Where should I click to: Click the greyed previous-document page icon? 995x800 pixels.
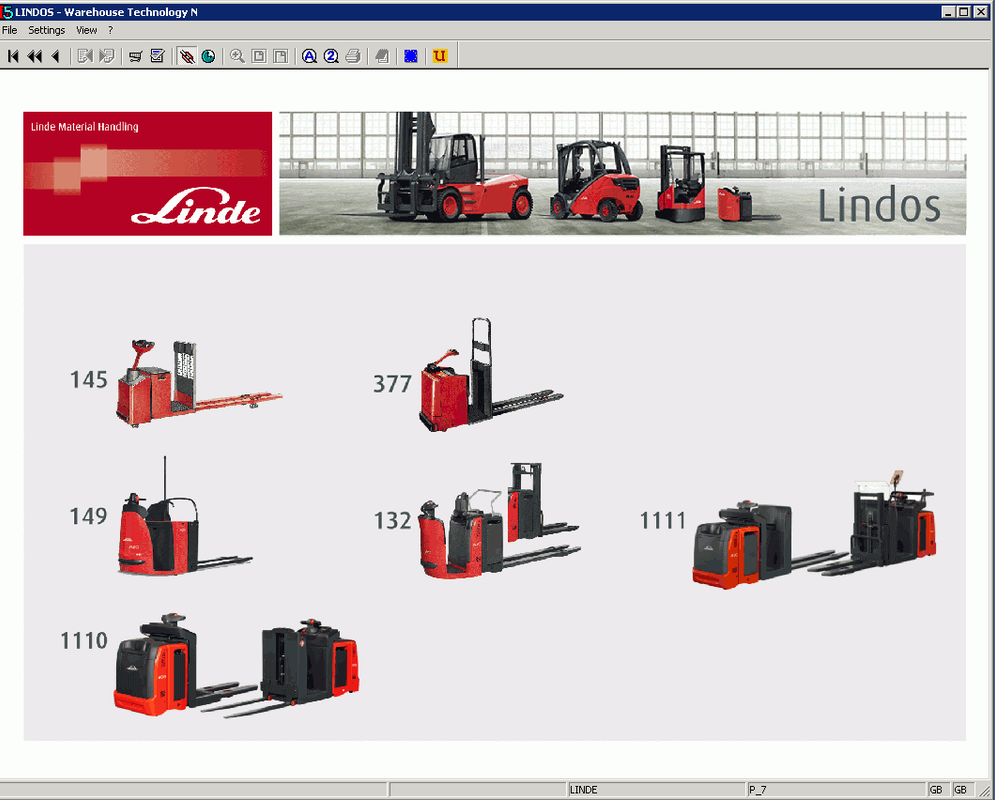(x=85, y=56)
